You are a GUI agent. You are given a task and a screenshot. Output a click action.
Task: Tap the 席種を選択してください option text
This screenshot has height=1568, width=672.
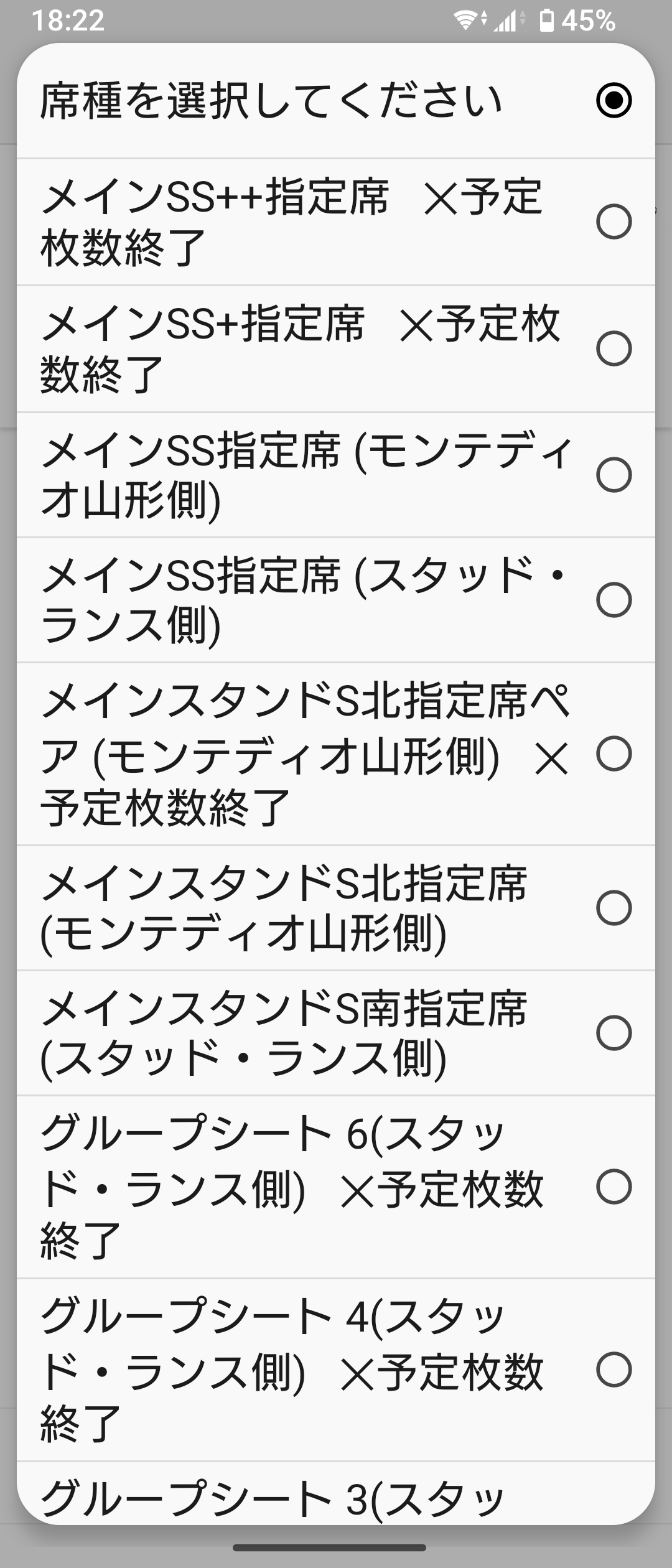tap(271, 101)
